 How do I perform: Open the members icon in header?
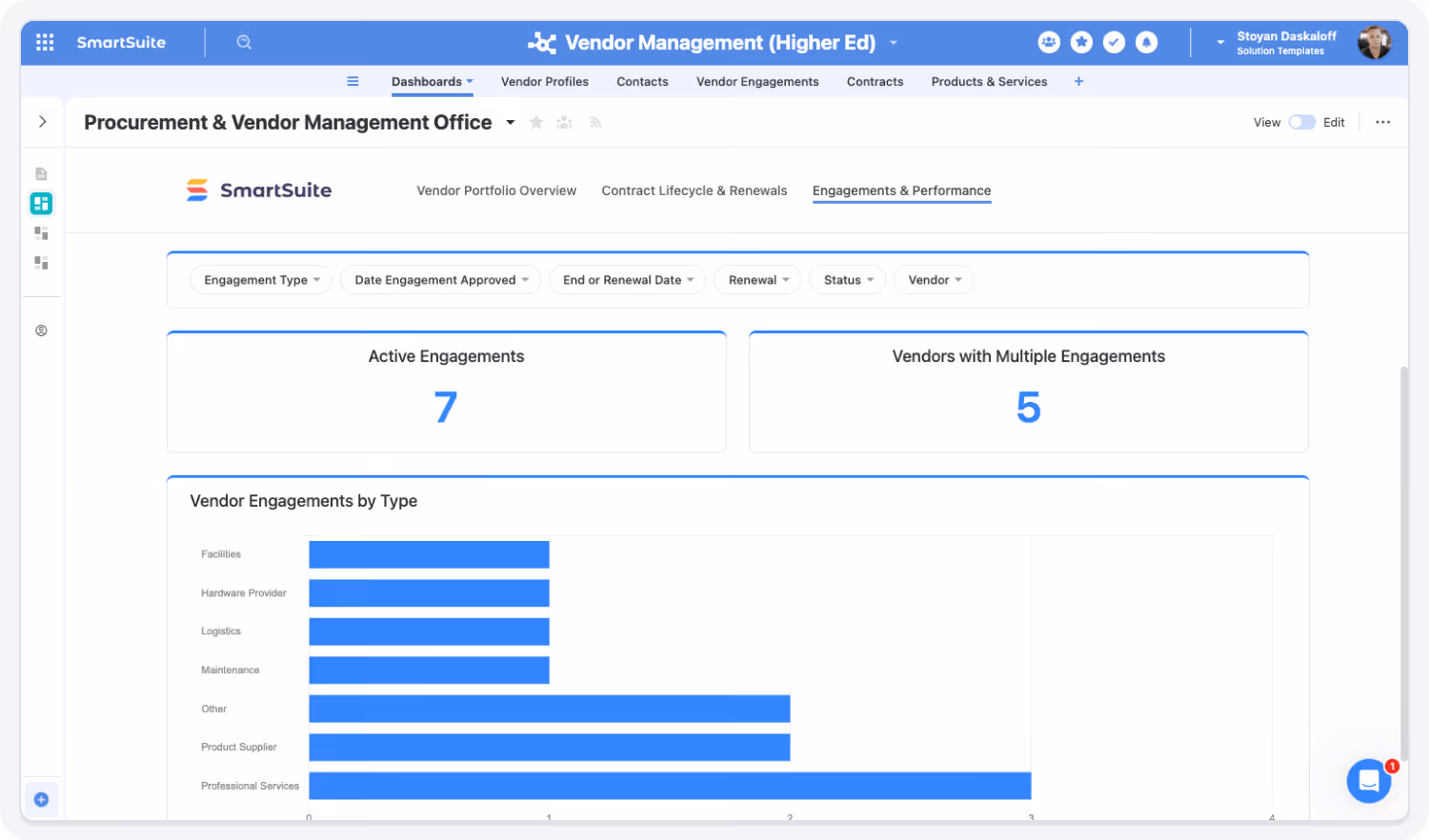(1049, 42)
